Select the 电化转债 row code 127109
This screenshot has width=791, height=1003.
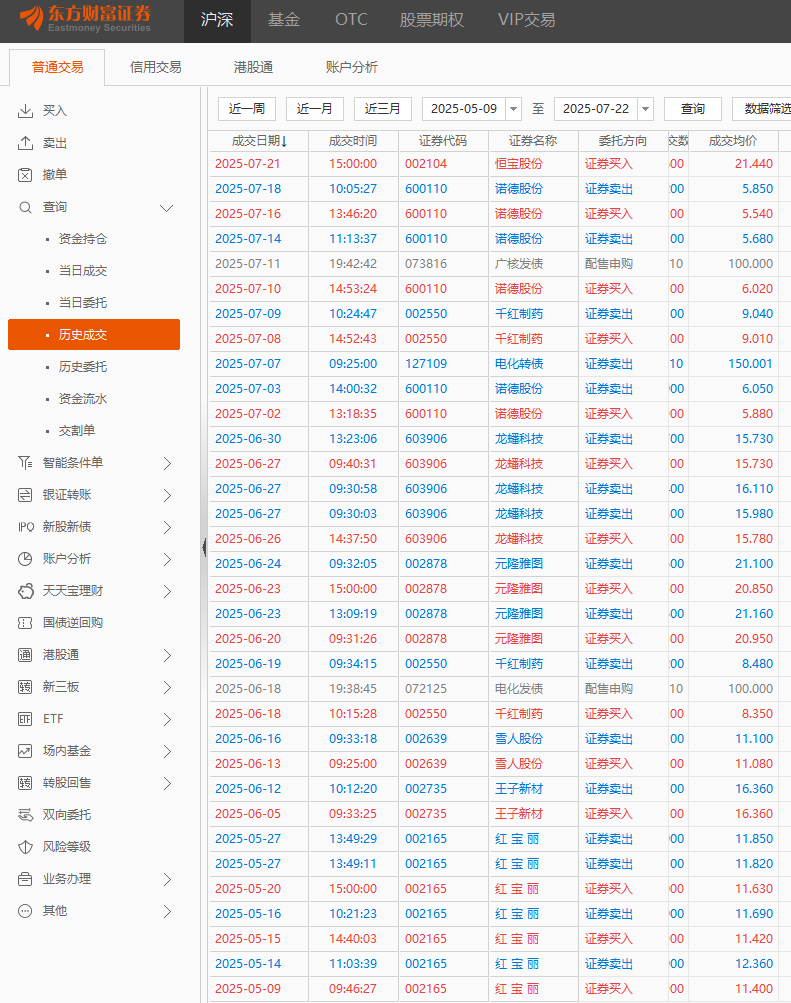(x=500, y=363)
